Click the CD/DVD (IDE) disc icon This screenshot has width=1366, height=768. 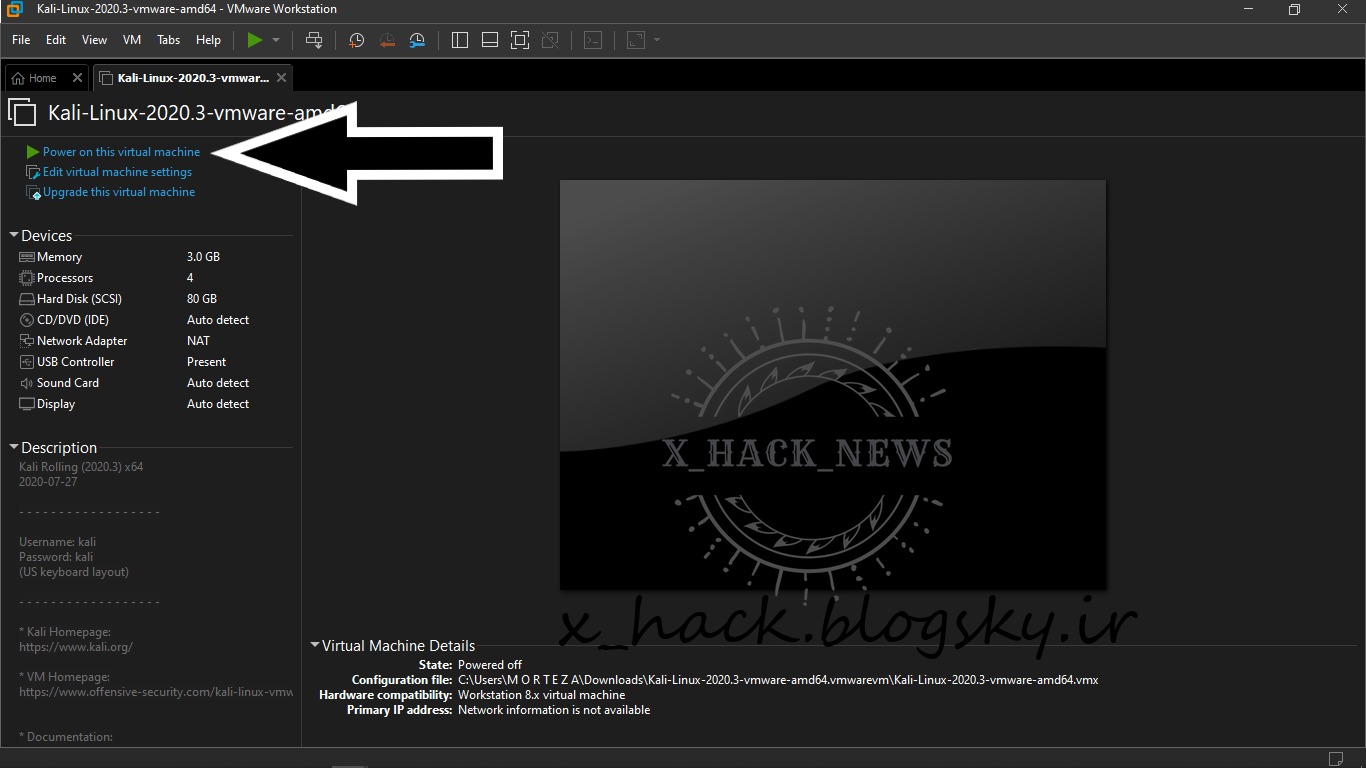pyautogui.click(x=27, y=320)
